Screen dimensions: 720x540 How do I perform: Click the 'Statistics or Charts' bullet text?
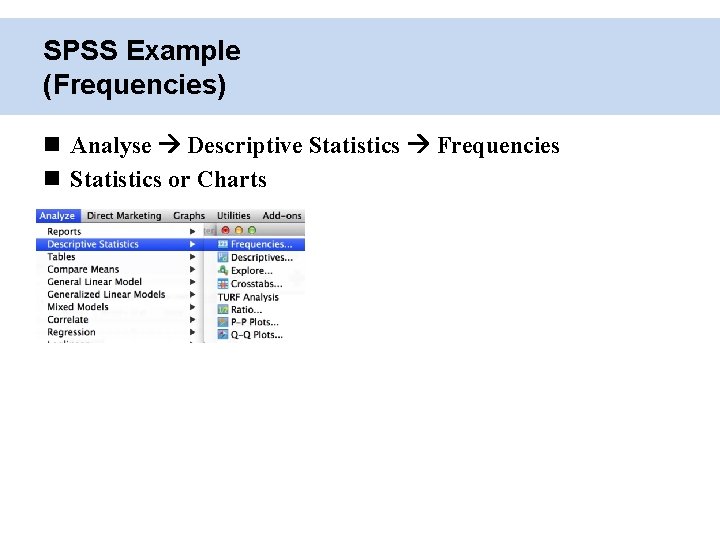point(168,179)
